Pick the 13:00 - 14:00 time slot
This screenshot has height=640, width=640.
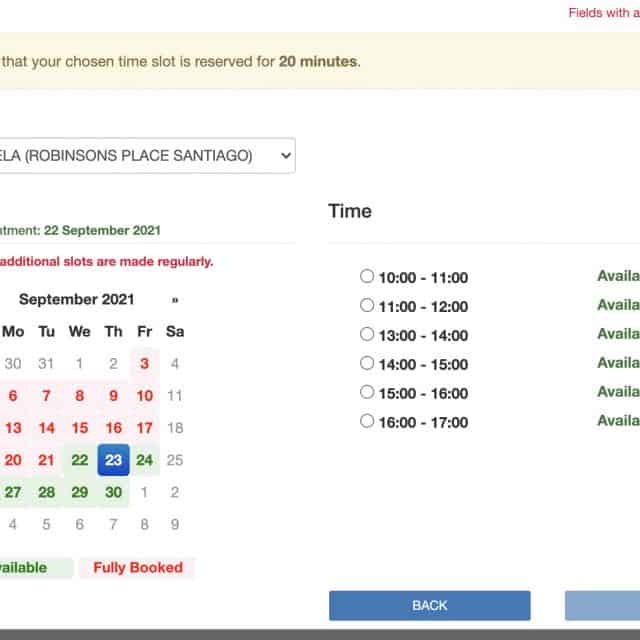coord(367,335)
